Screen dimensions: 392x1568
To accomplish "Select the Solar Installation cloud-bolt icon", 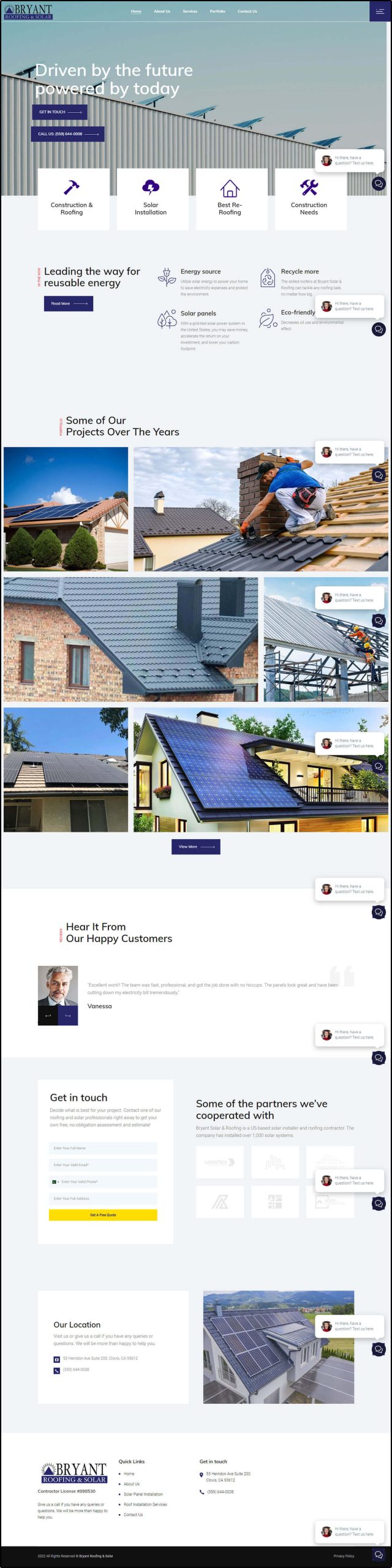I will tap(151, 187).
